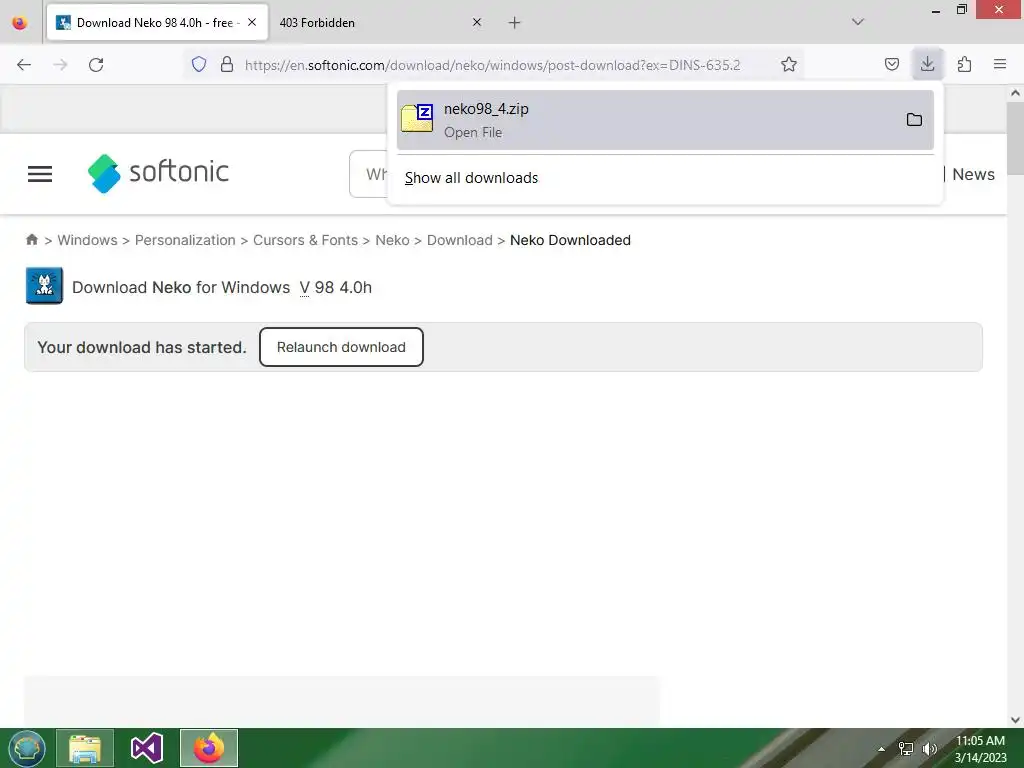Click 'Your download has started.' text
The image size is (1024, 768).
142,347
